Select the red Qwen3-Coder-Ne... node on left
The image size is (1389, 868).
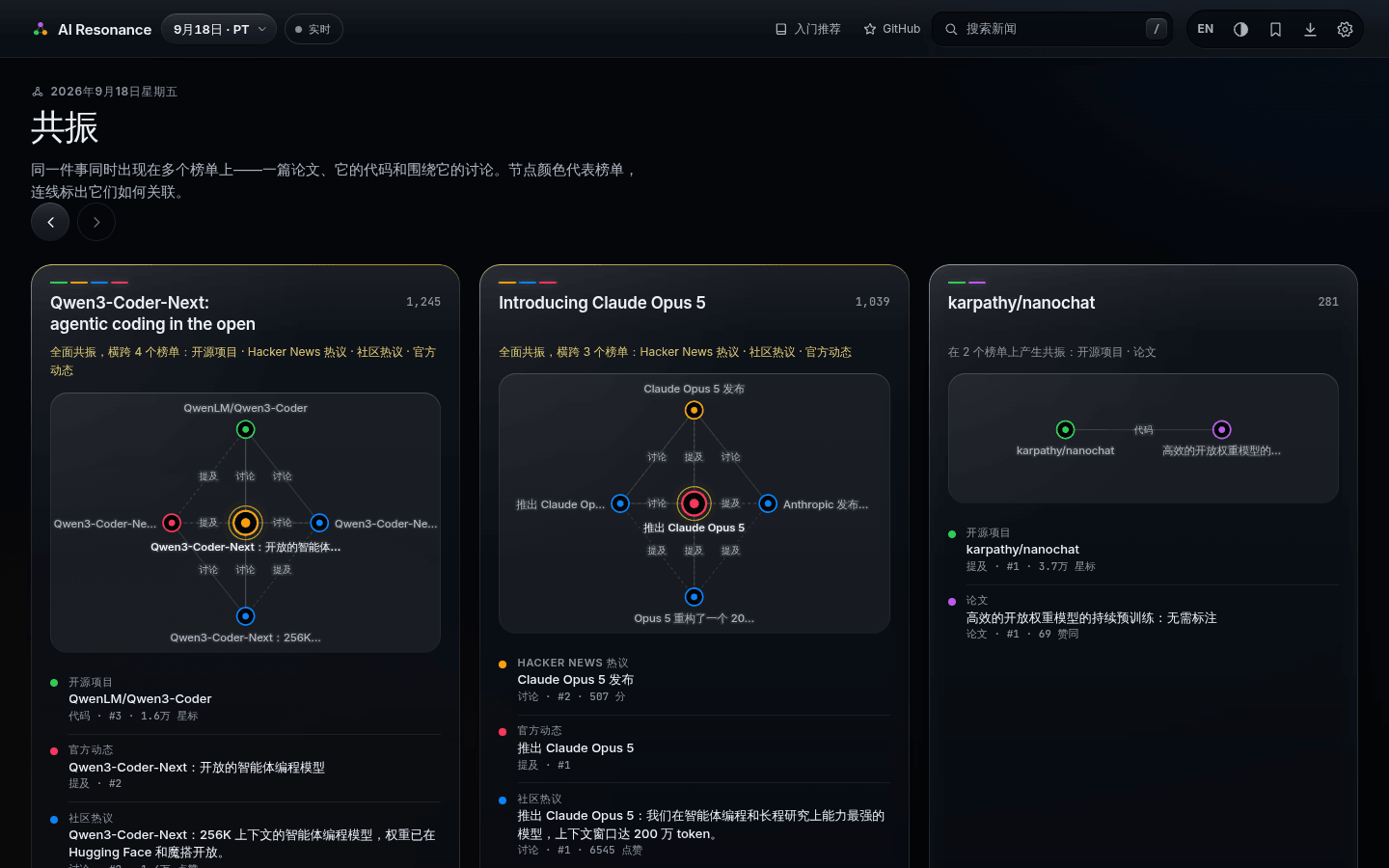(x=172, y=523)
